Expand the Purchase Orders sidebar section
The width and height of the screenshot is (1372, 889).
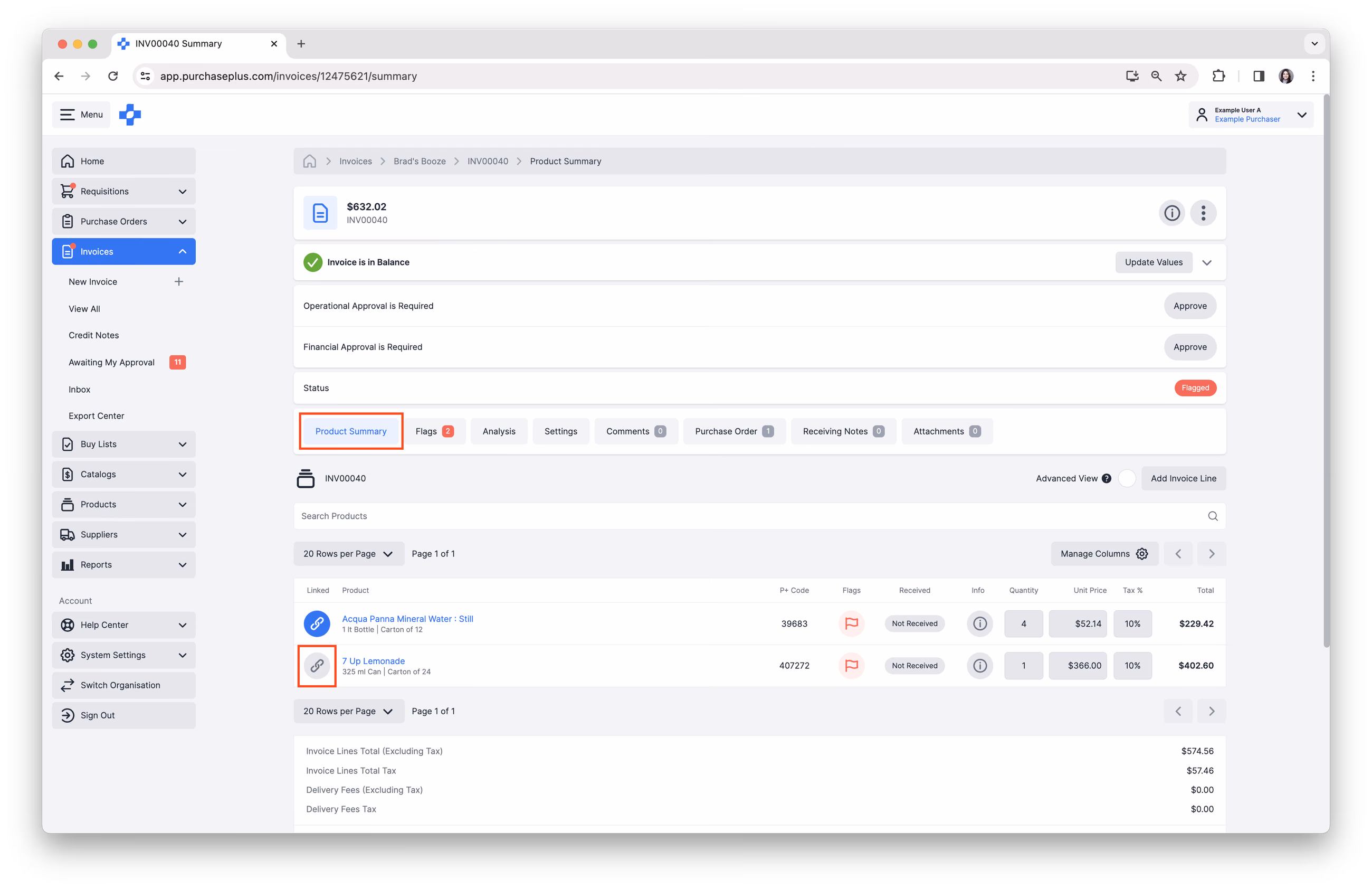[x=123, y=221]
